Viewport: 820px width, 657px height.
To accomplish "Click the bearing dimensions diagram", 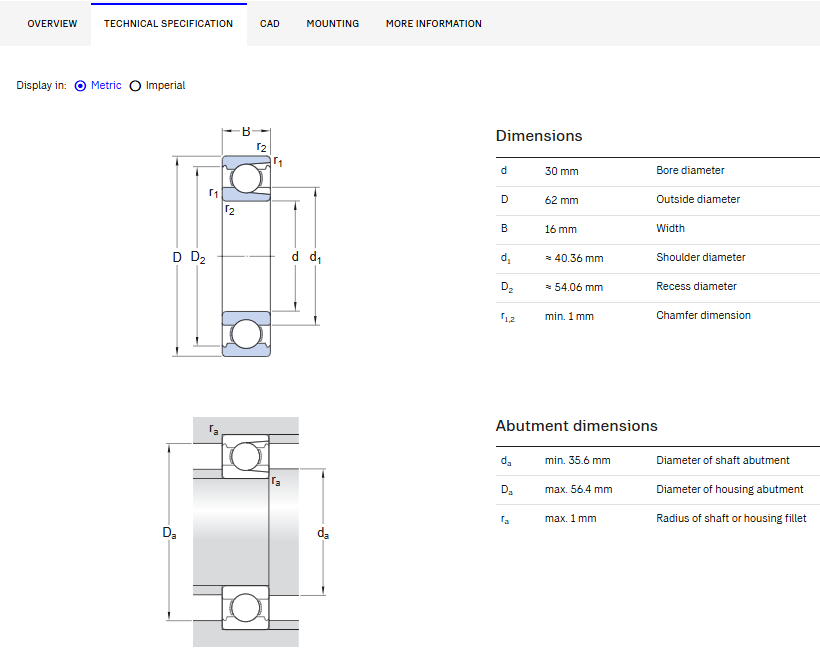I will pos(247,242).
